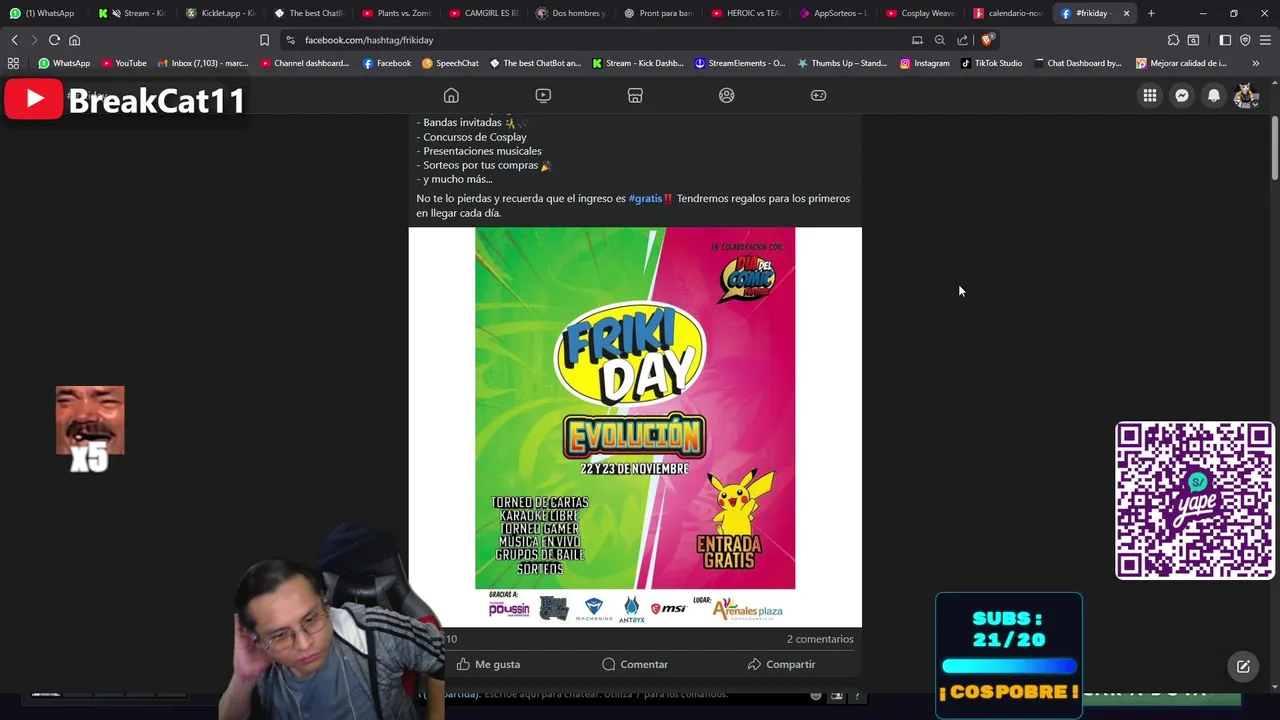Viewport: 1280px width, 720px height.
Task: Open Instagram bookmark
Action: [924, 63]
